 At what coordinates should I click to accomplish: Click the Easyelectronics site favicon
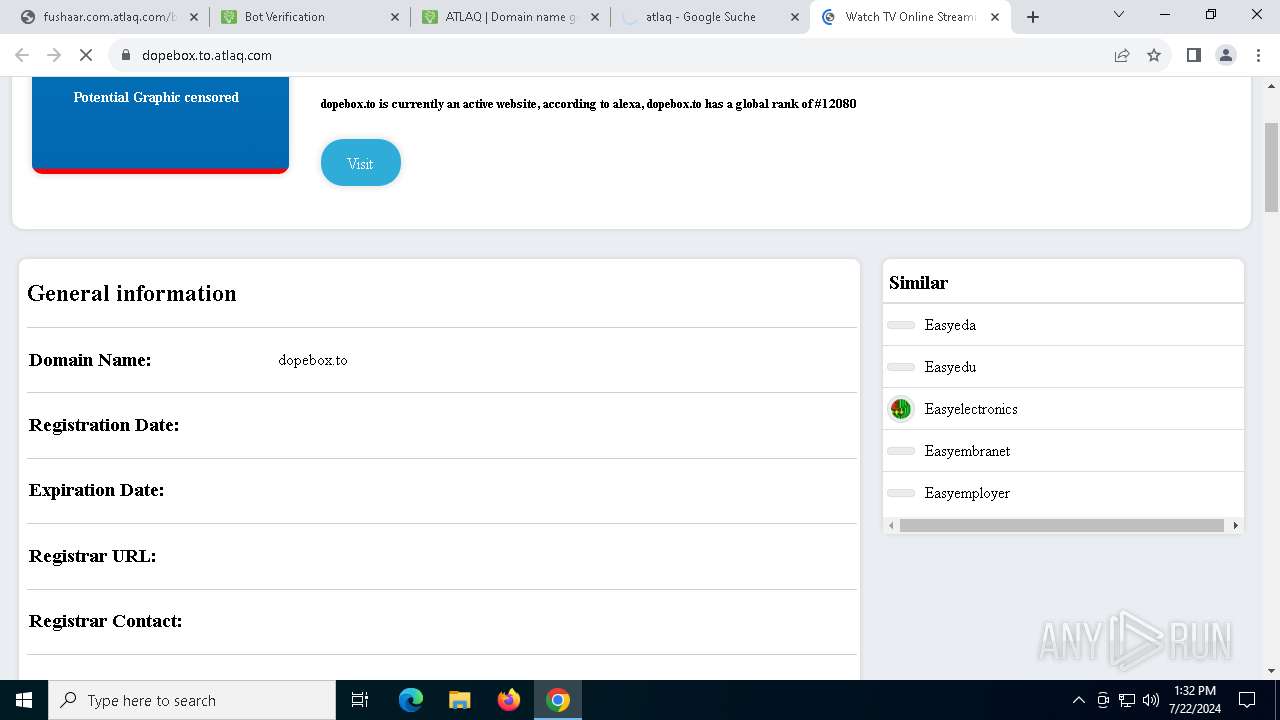point(901,409)
